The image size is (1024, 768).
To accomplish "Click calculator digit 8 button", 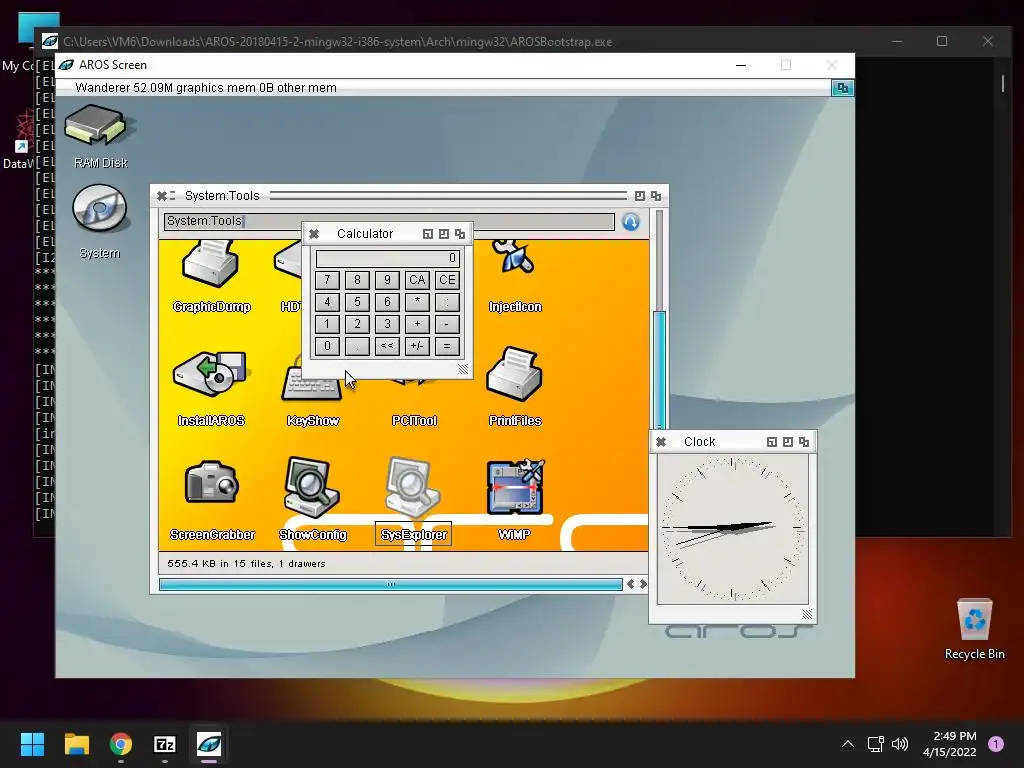I will point(357,280).
